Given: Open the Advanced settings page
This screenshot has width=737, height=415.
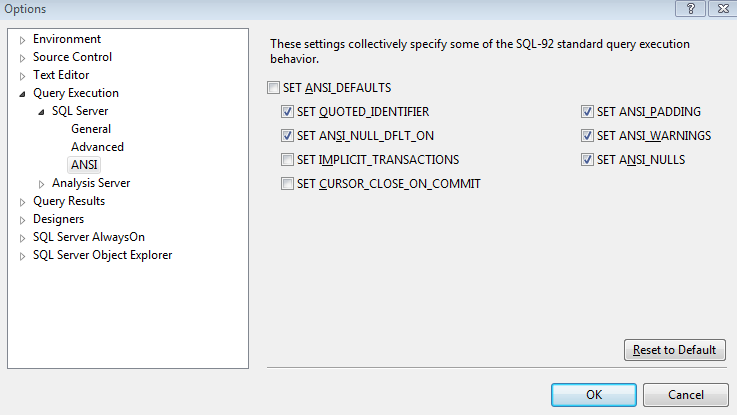Looking at the screenshot, I should coord(97,147).
